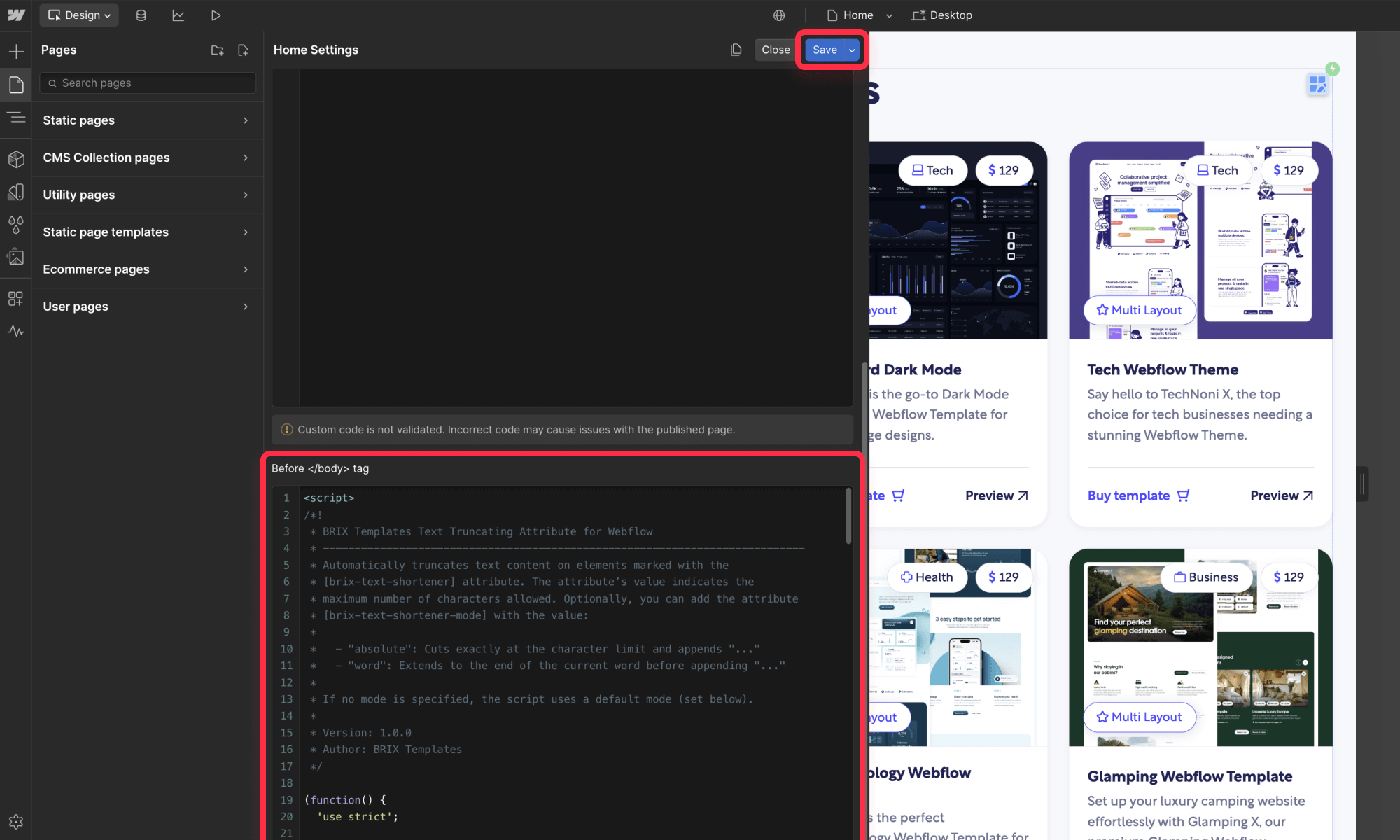The width and height of the screenshot is (1400, 840).
Task: Open the Save options arrow
Action: point(852,50)
